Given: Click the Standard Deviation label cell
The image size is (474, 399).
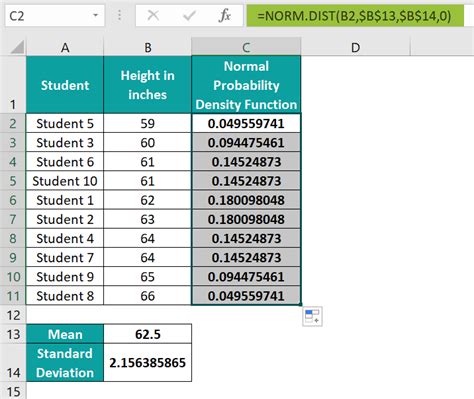Looking at the screenshot, I should [x=65, y=363].
